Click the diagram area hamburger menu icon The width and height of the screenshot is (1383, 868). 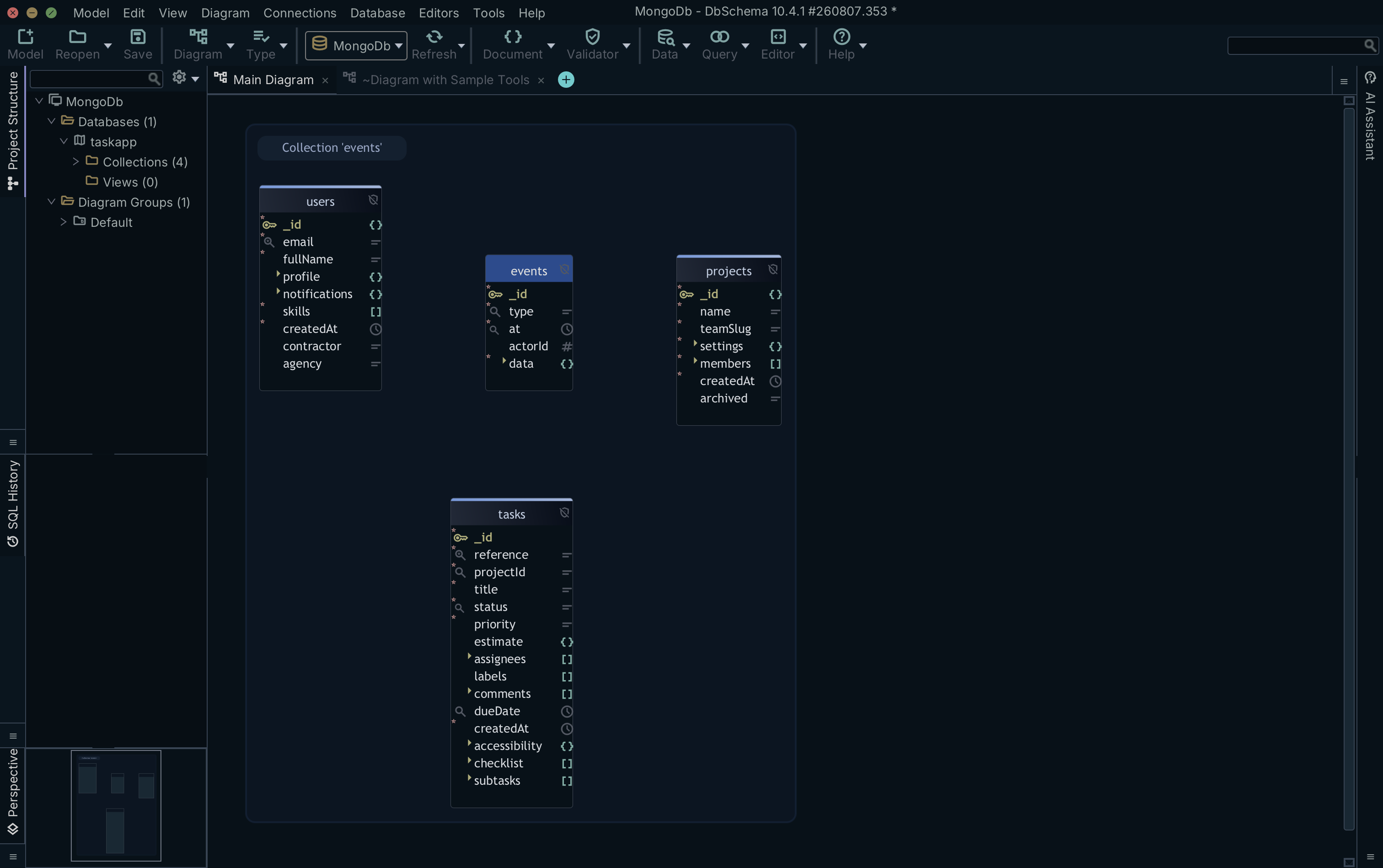point(1344,82)
